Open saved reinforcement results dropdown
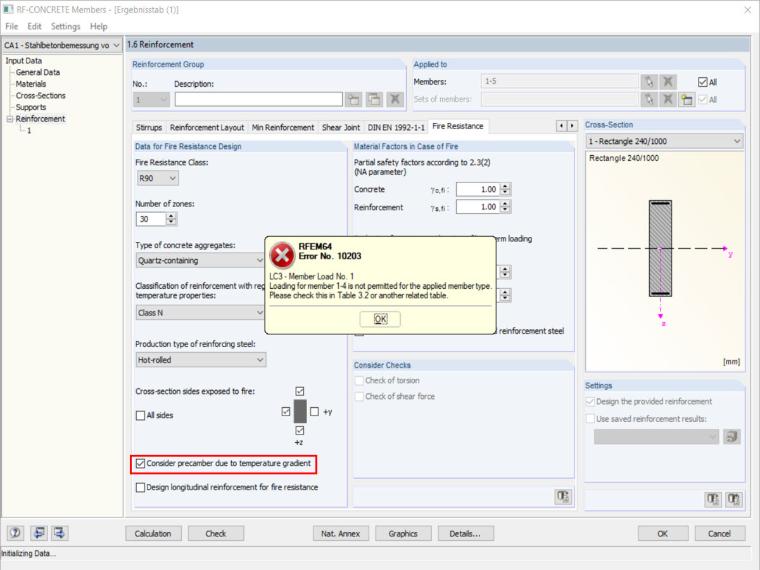 tap(656, 437)
